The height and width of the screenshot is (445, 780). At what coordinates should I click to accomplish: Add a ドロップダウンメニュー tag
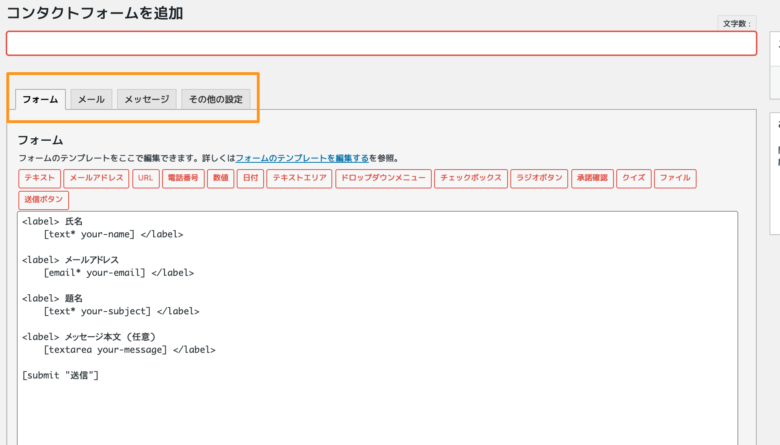click(x=383, y=178)
